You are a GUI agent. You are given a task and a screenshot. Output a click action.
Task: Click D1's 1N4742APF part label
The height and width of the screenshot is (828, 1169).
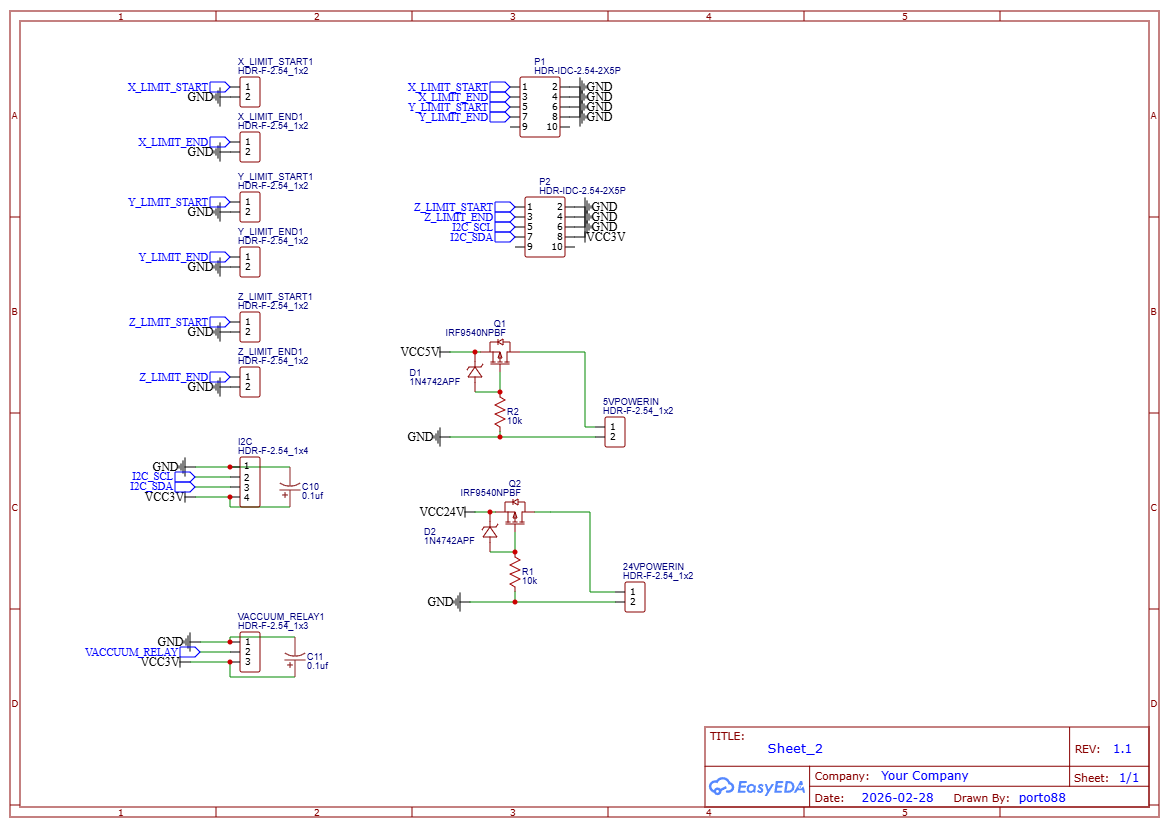pos(435,382)
